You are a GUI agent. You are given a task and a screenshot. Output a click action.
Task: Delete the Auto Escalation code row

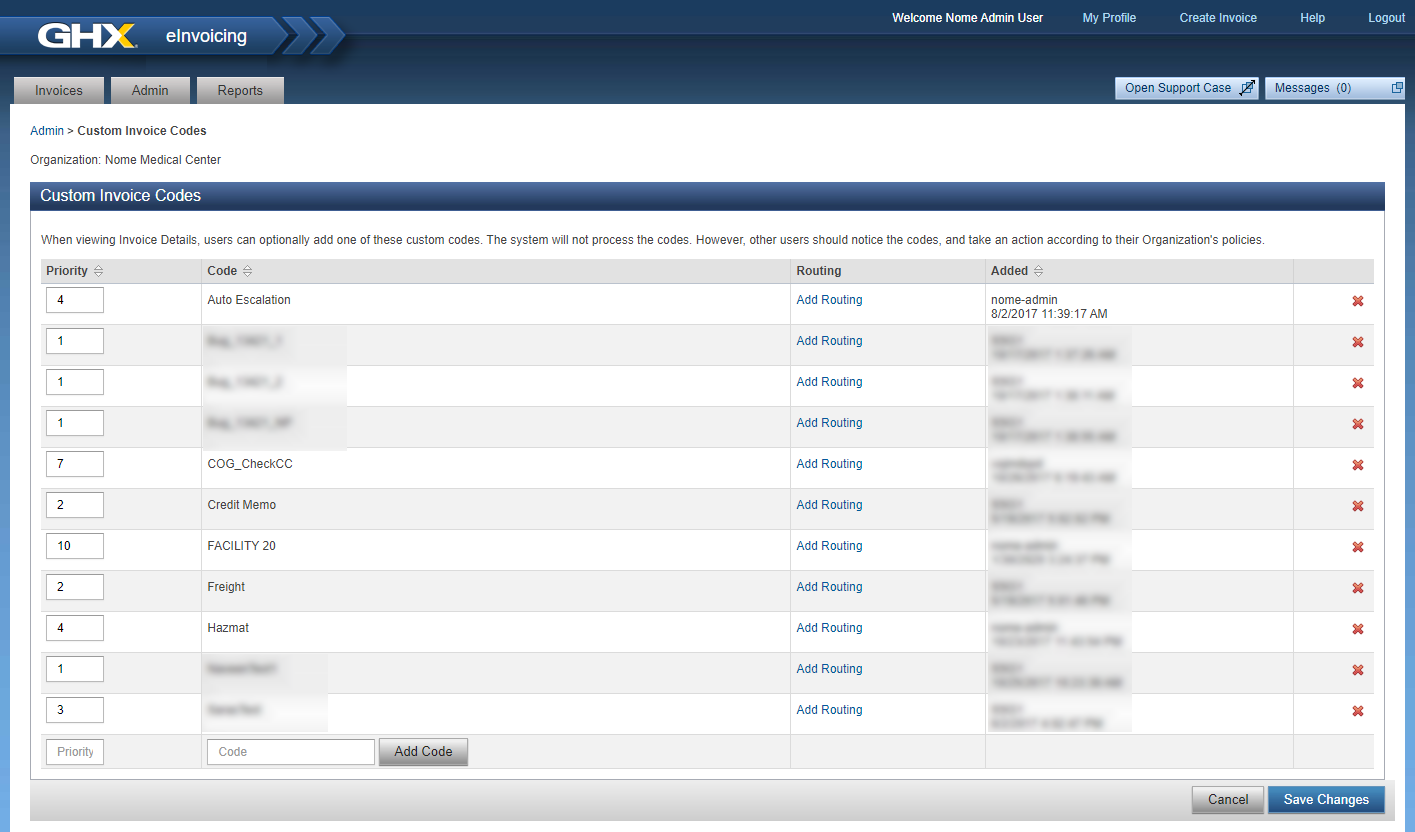1357,301
